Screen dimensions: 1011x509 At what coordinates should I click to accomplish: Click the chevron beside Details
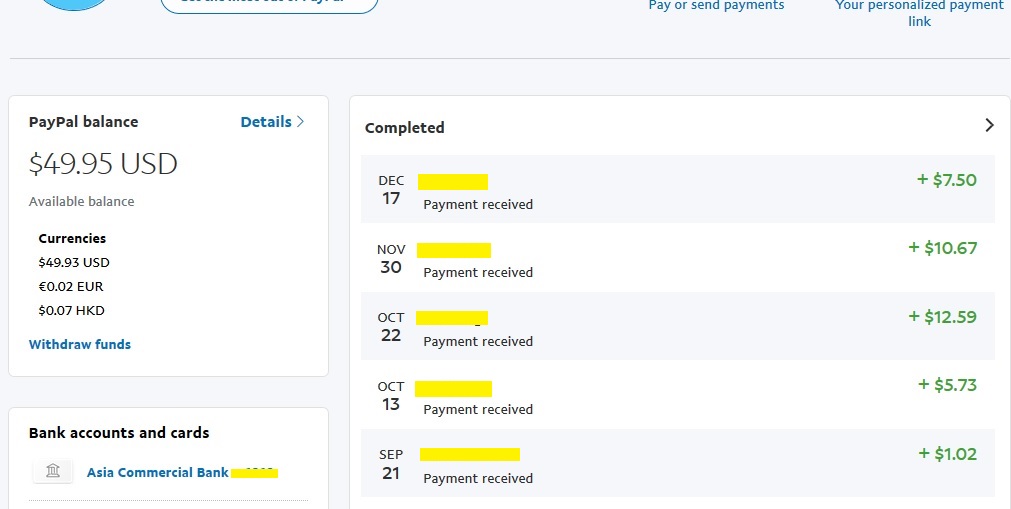click(300, 122)
